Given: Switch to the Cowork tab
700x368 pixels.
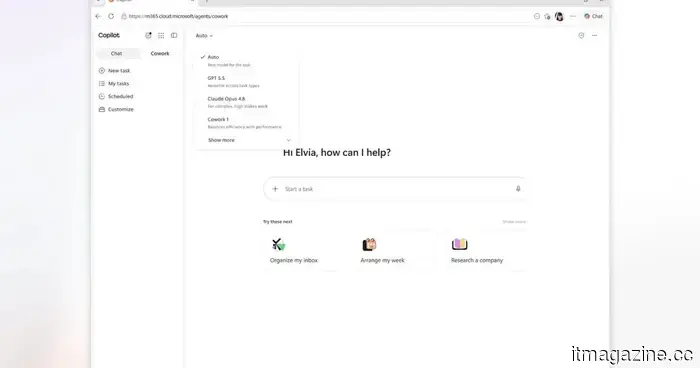Looking at the screenshot, I should pyautogui.click(x=160, y=53).
